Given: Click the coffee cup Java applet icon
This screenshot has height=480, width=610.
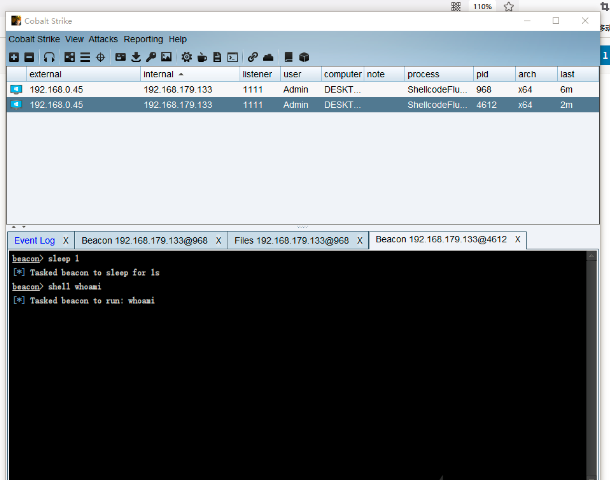Looking at the screenshot, I should 202,57.
